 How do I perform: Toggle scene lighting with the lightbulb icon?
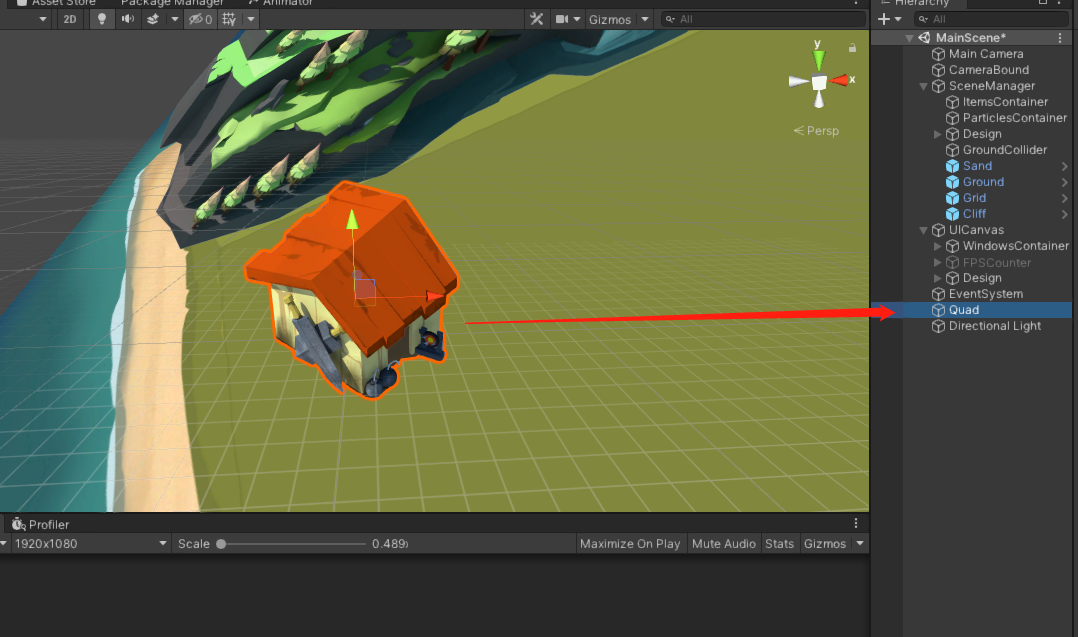(102, 19)
